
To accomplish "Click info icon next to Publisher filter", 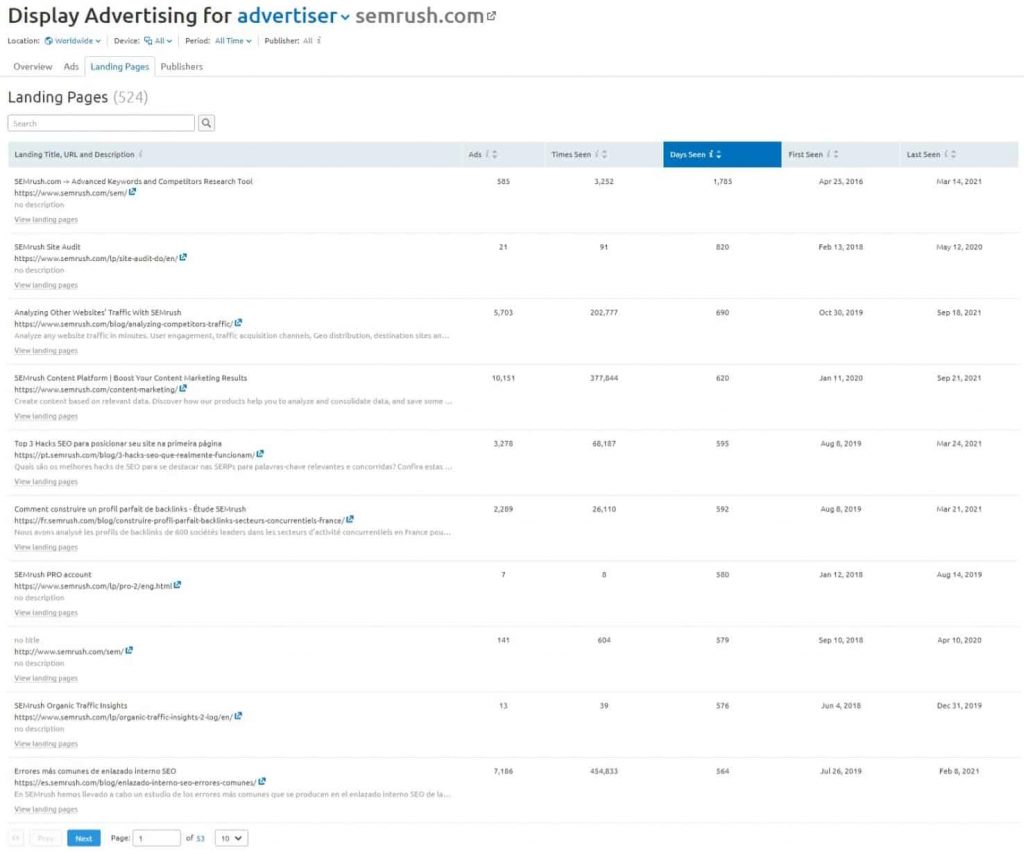I will coord(319,40).
